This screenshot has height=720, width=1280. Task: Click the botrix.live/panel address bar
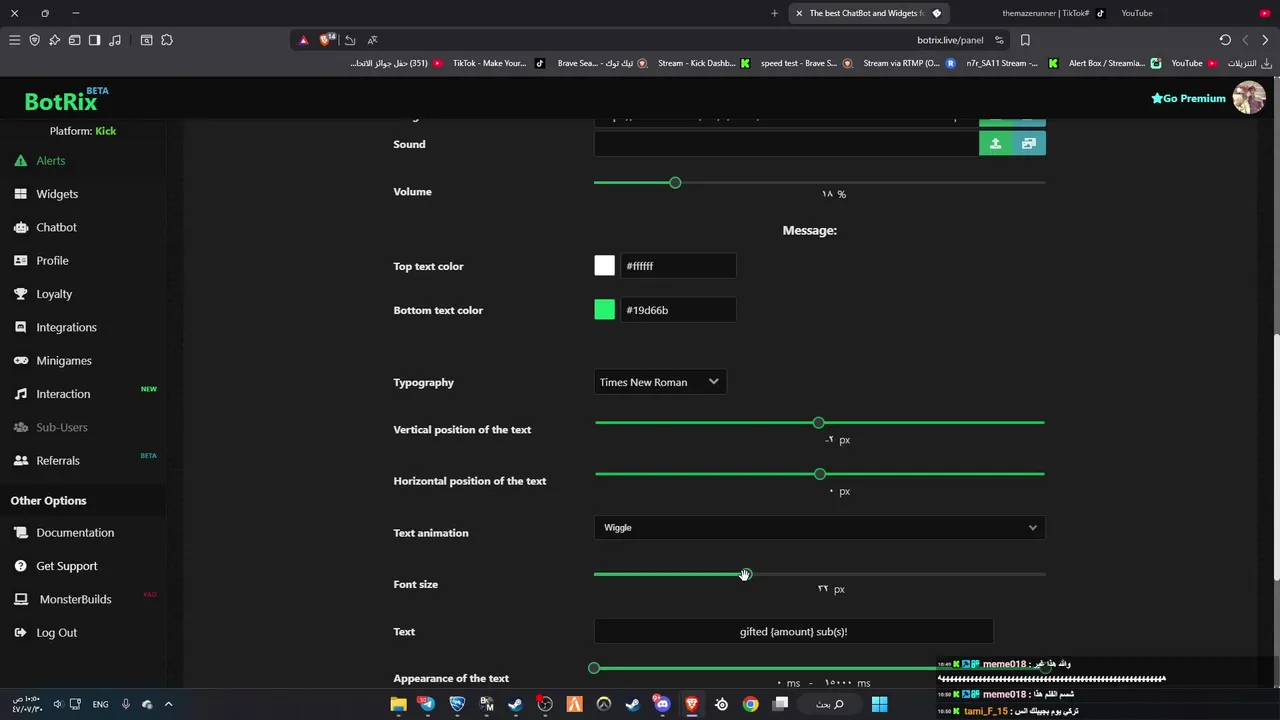tap(950, 40)
